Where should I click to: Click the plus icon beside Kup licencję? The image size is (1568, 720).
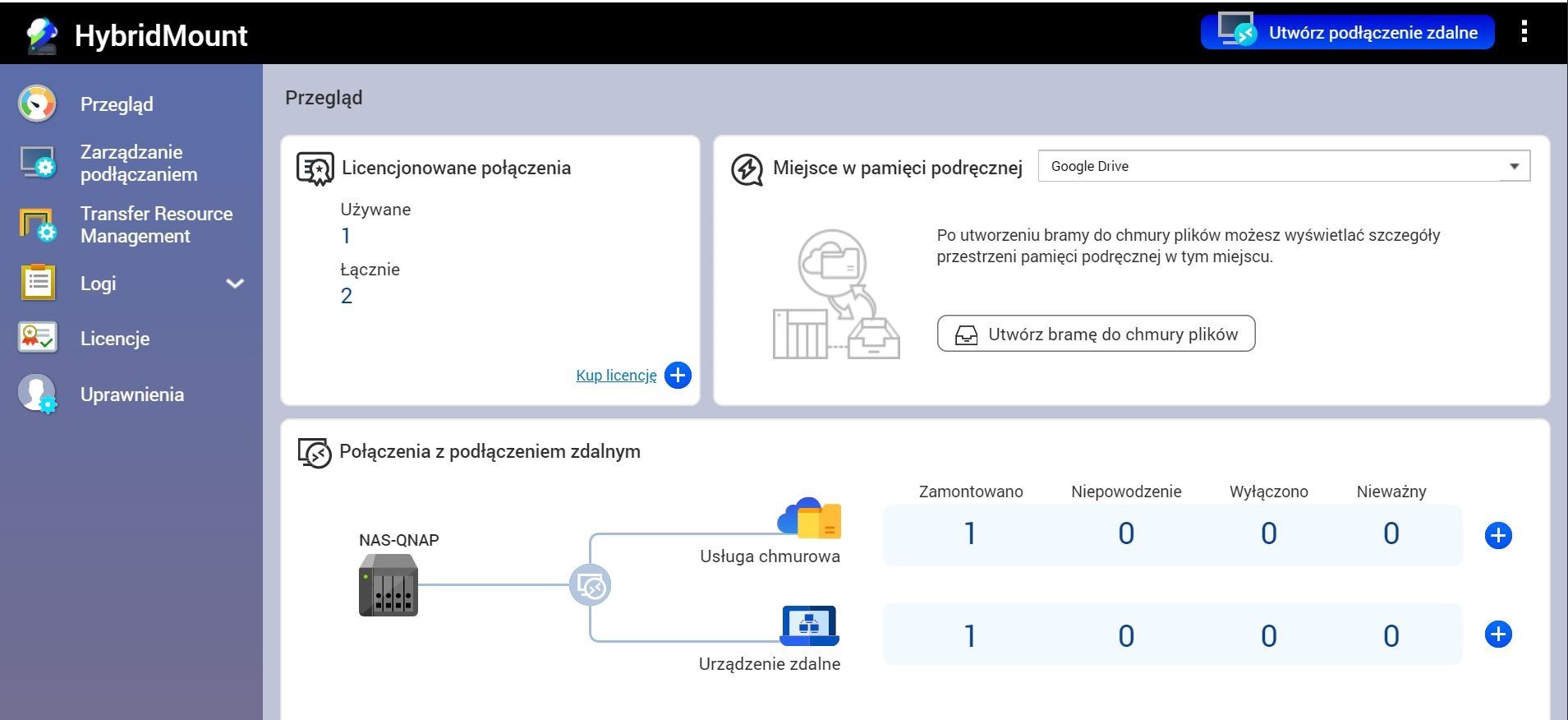(x=678, y=376)
